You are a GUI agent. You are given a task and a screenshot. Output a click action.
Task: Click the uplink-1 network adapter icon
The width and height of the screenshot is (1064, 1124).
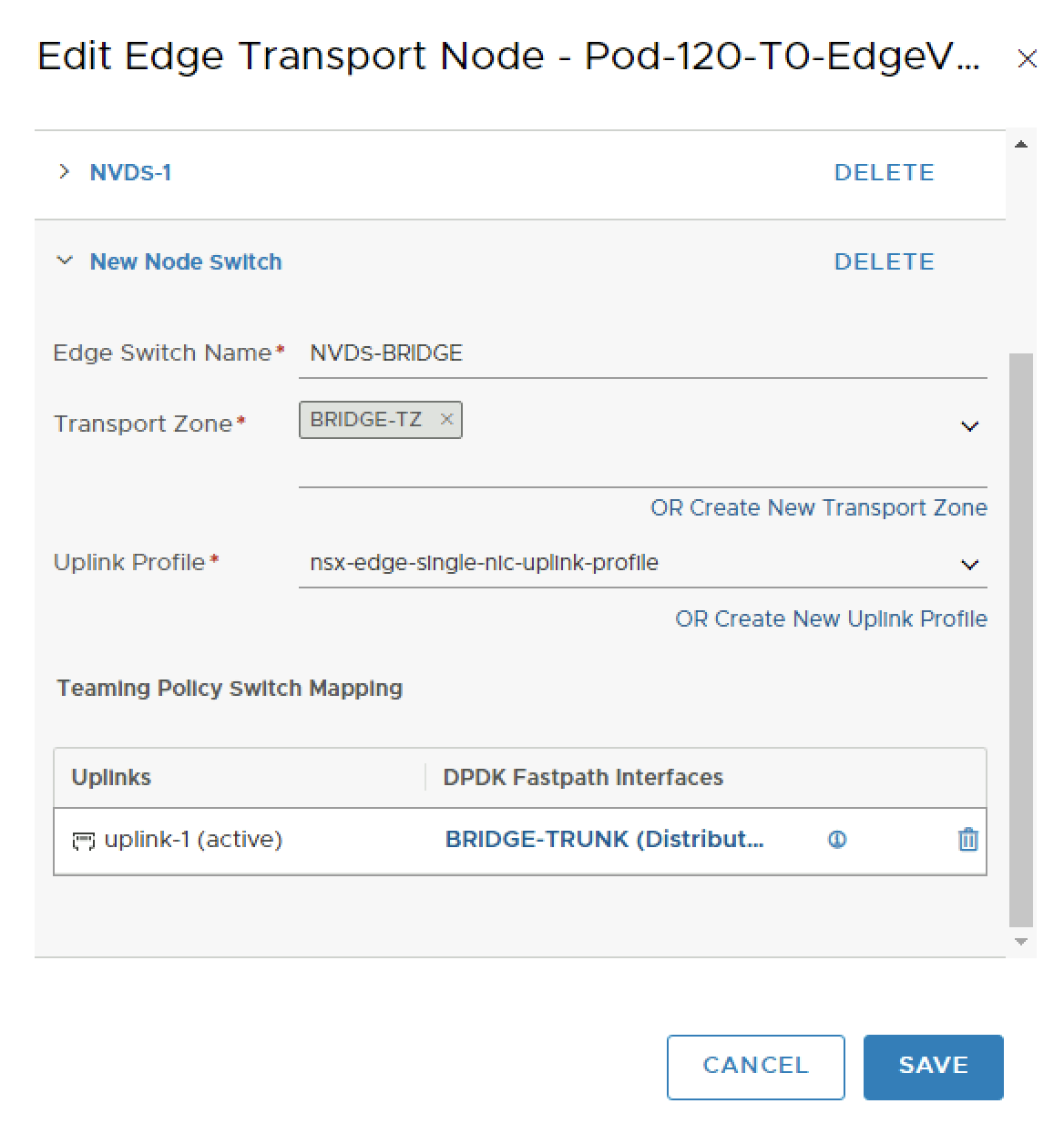click(x=83, y=841)
